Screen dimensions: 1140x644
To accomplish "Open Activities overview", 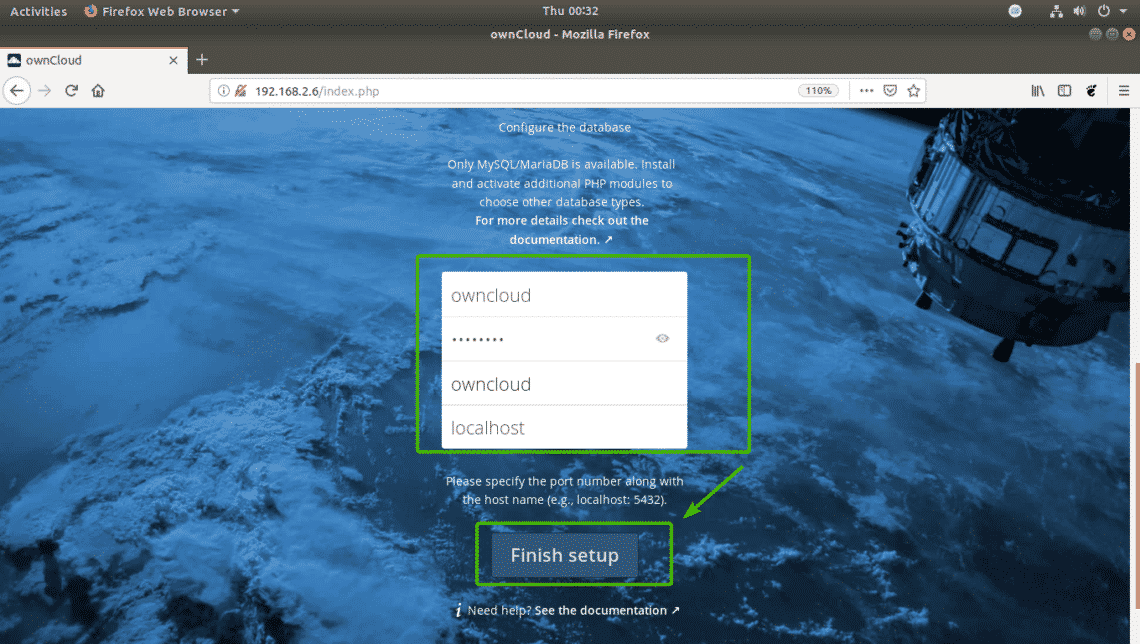I will point(39,11).
